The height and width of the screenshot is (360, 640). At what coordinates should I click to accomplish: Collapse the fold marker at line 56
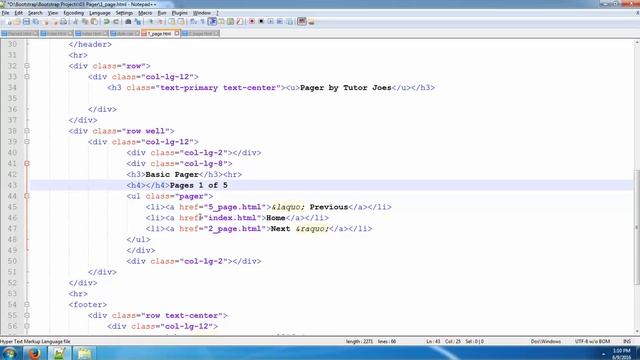click(x=27, y=326)
